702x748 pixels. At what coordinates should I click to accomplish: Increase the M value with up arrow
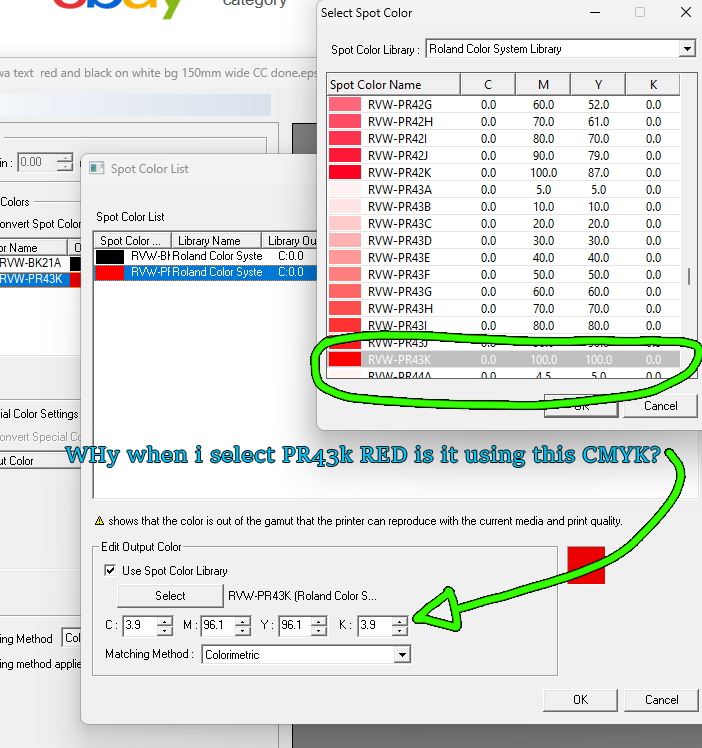pos(243,621)
